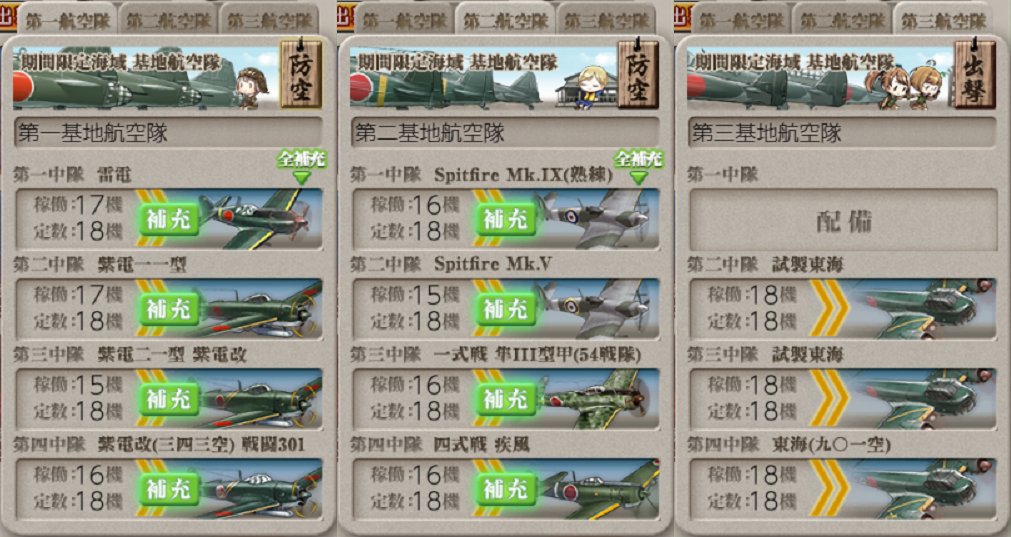Click the 第一基地航空隊 name field
The height and width of the screenshot is (537, 1011).
(168, 133)
